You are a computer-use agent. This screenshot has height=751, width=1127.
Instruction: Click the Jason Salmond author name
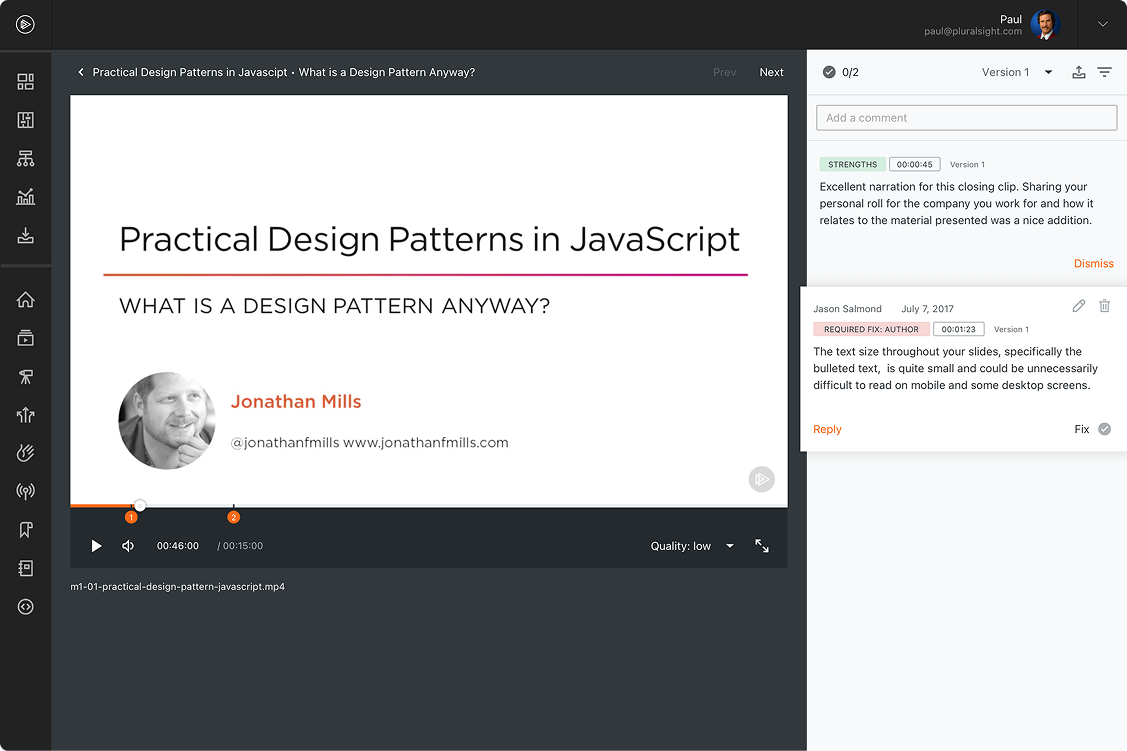[847, 309]
